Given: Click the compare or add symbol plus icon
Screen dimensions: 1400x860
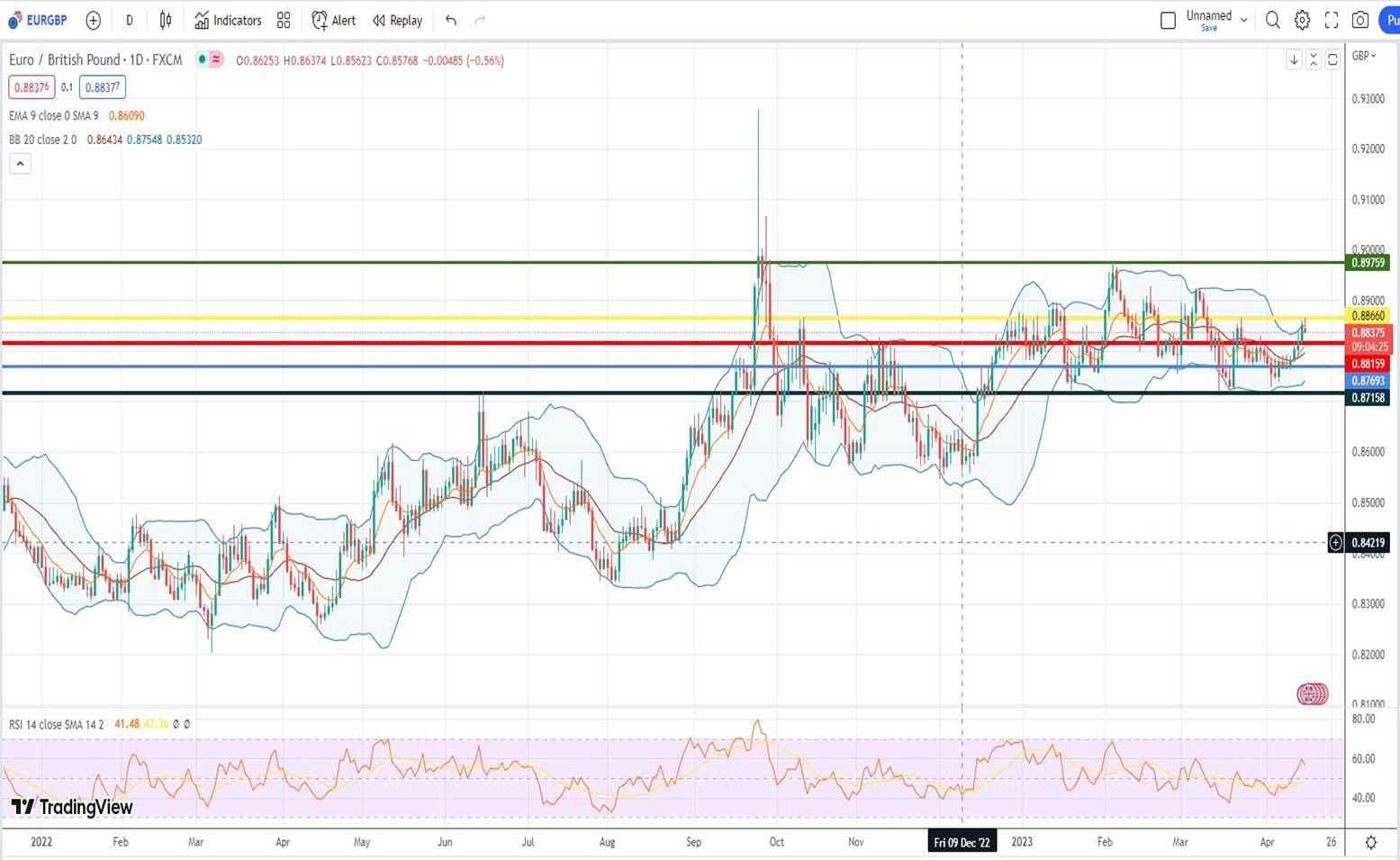Looking at the screenshot, I should pyautogui.click(x=93, y=20).
